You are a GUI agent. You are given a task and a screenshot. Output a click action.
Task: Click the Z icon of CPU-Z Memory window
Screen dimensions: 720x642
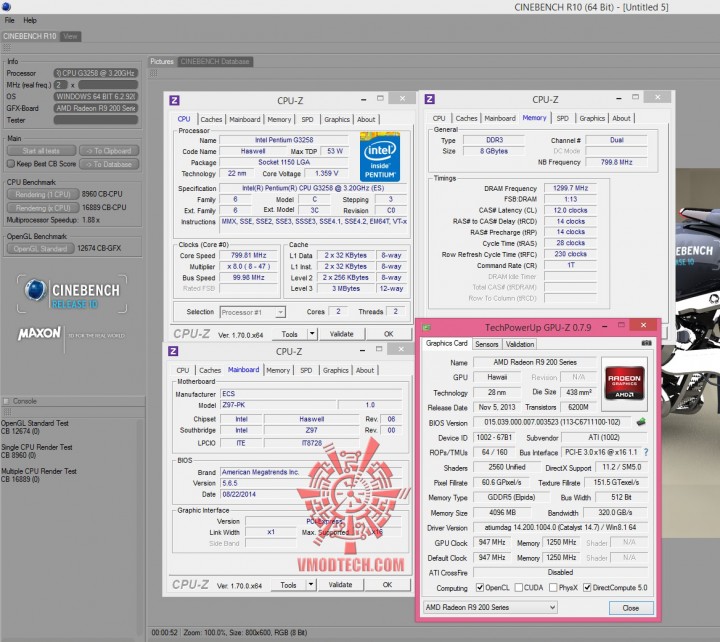pos(430,99)
